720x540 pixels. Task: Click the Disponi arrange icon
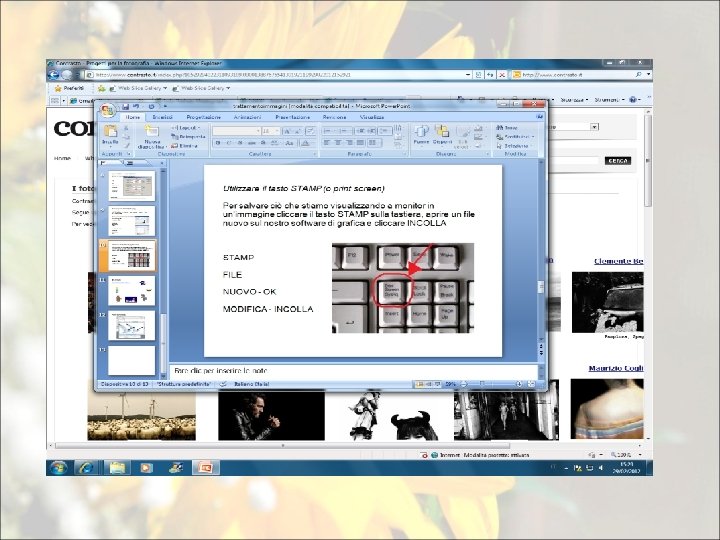pos(442,135)
